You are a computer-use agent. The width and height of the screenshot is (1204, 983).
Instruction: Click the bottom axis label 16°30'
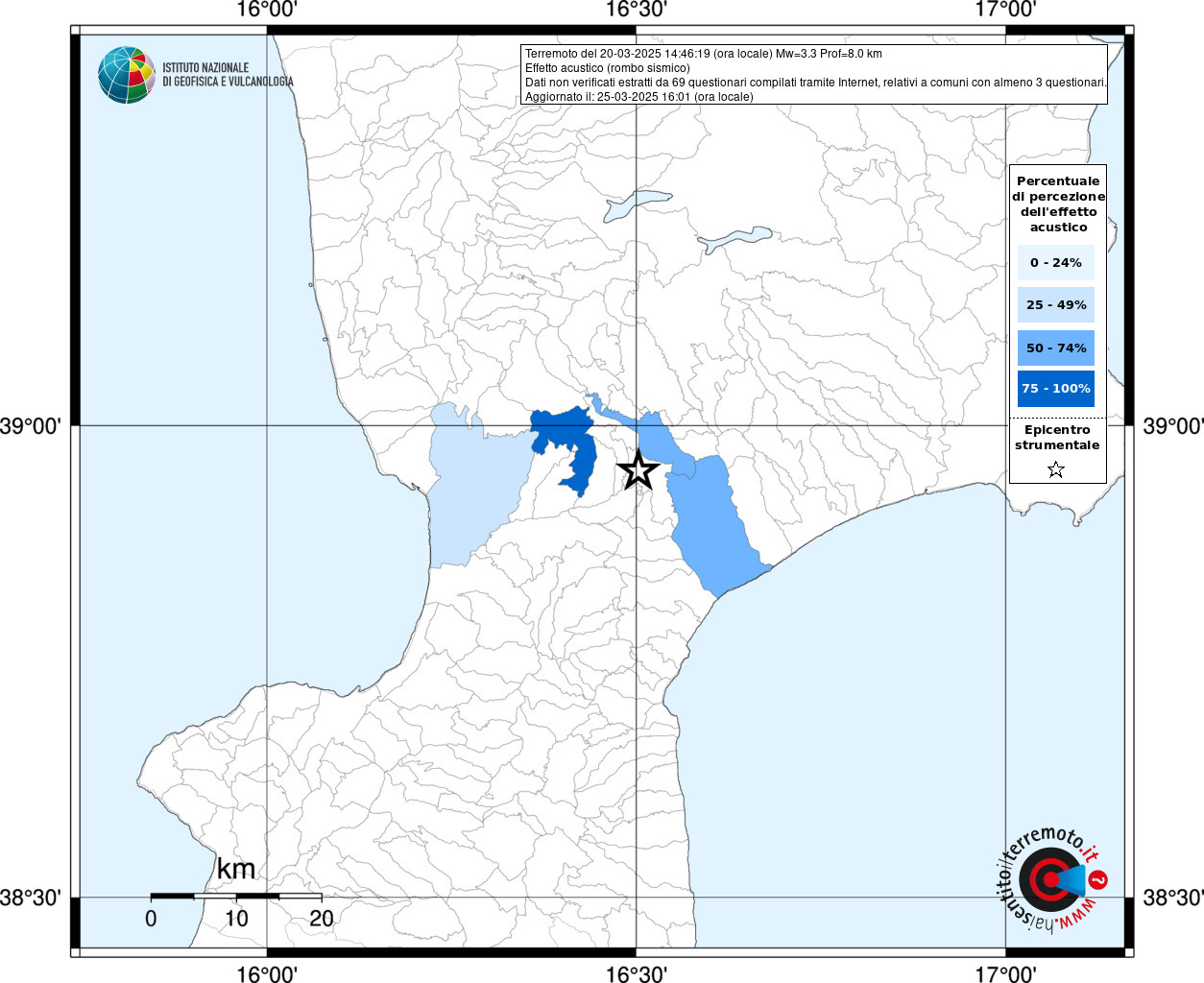[x=637, y=973]
